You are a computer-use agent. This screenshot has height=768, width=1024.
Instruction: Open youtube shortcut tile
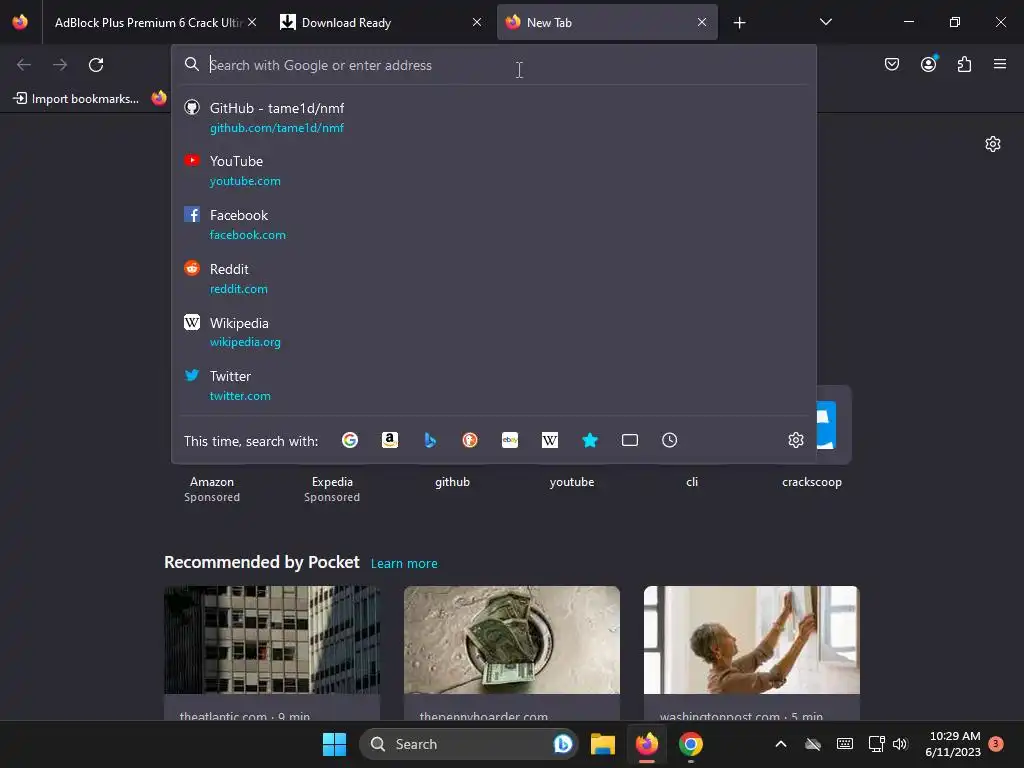coord(572,482)
